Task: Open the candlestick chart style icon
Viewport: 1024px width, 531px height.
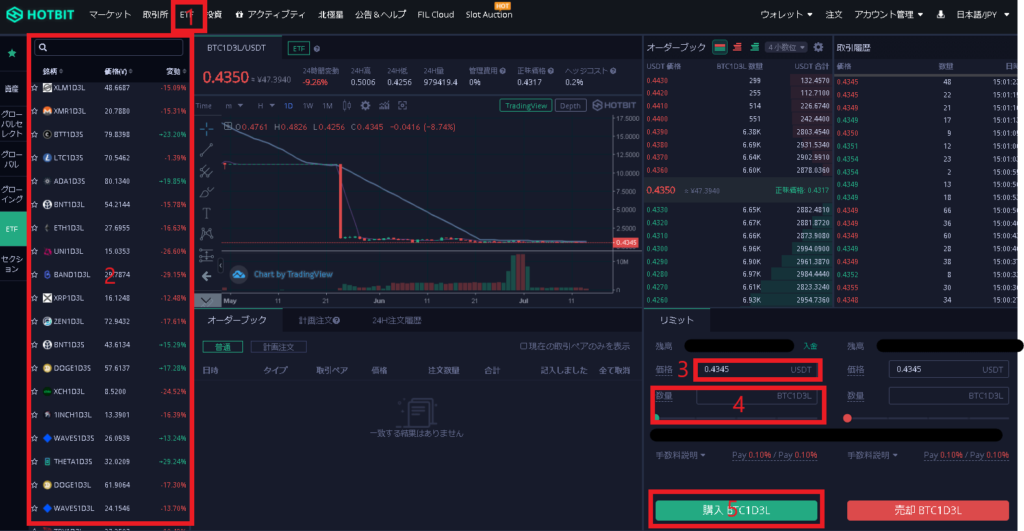Action: click(x=347, y=105)
